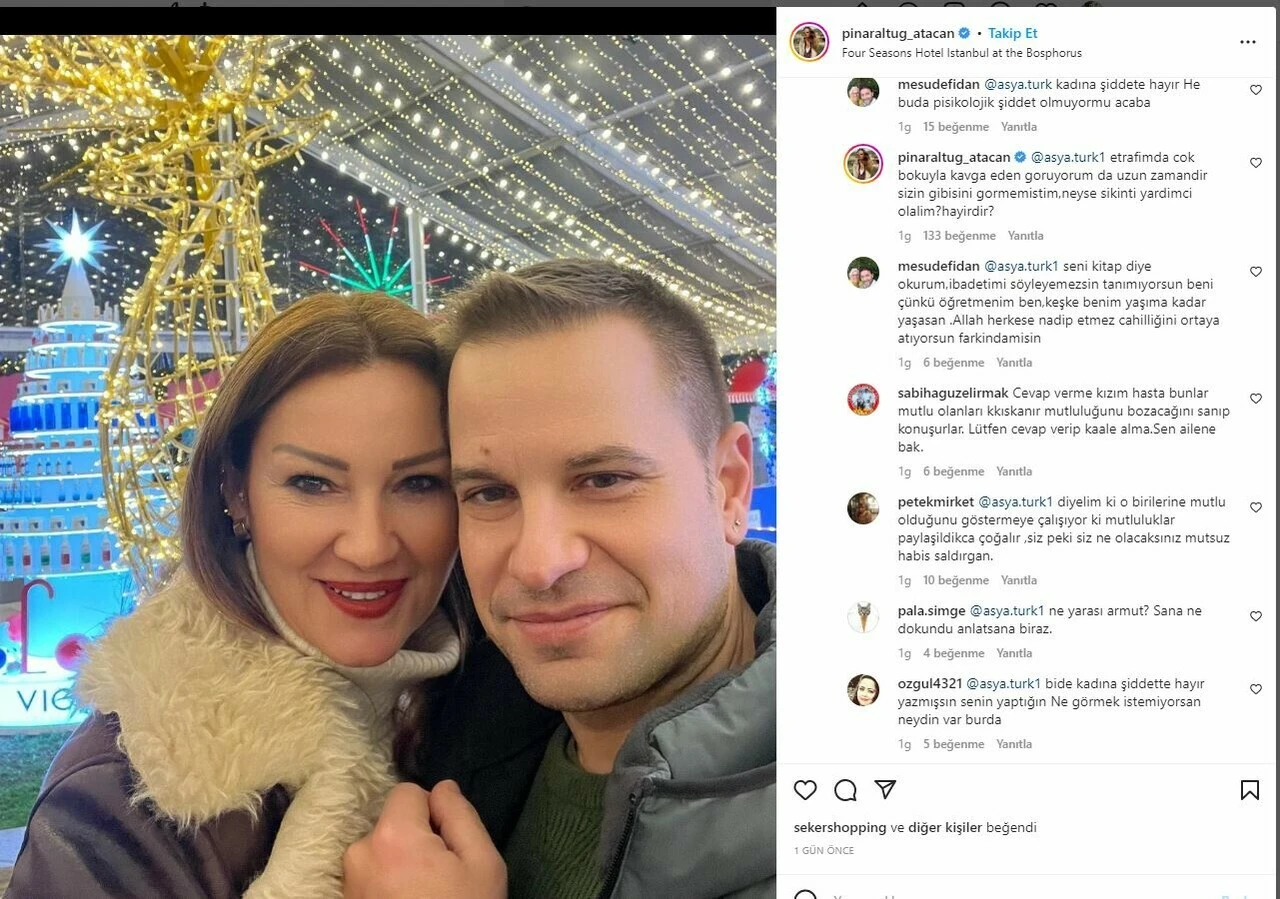Viewport: 1280px width, 899px height.
Task: Like pala.simge's comment with heart
Action: click(1255, 616)
